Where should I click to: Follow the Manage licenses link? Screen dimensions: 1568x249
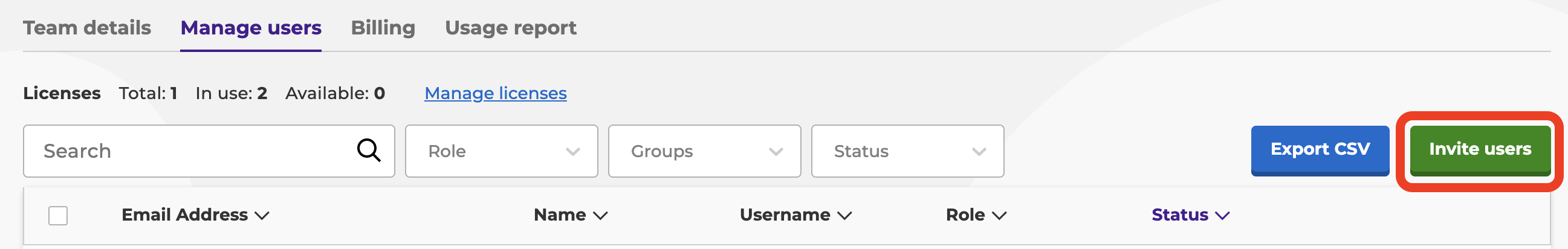coord(496,93)
